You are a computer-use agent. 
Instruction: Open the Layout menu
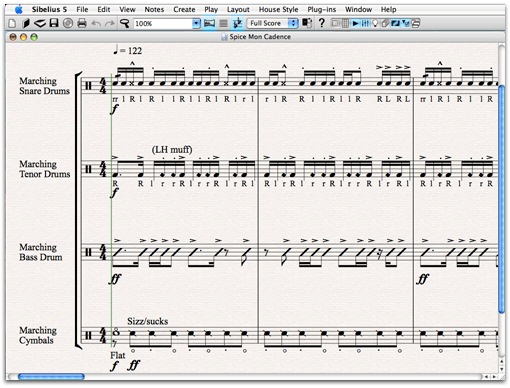pos(238,9)
